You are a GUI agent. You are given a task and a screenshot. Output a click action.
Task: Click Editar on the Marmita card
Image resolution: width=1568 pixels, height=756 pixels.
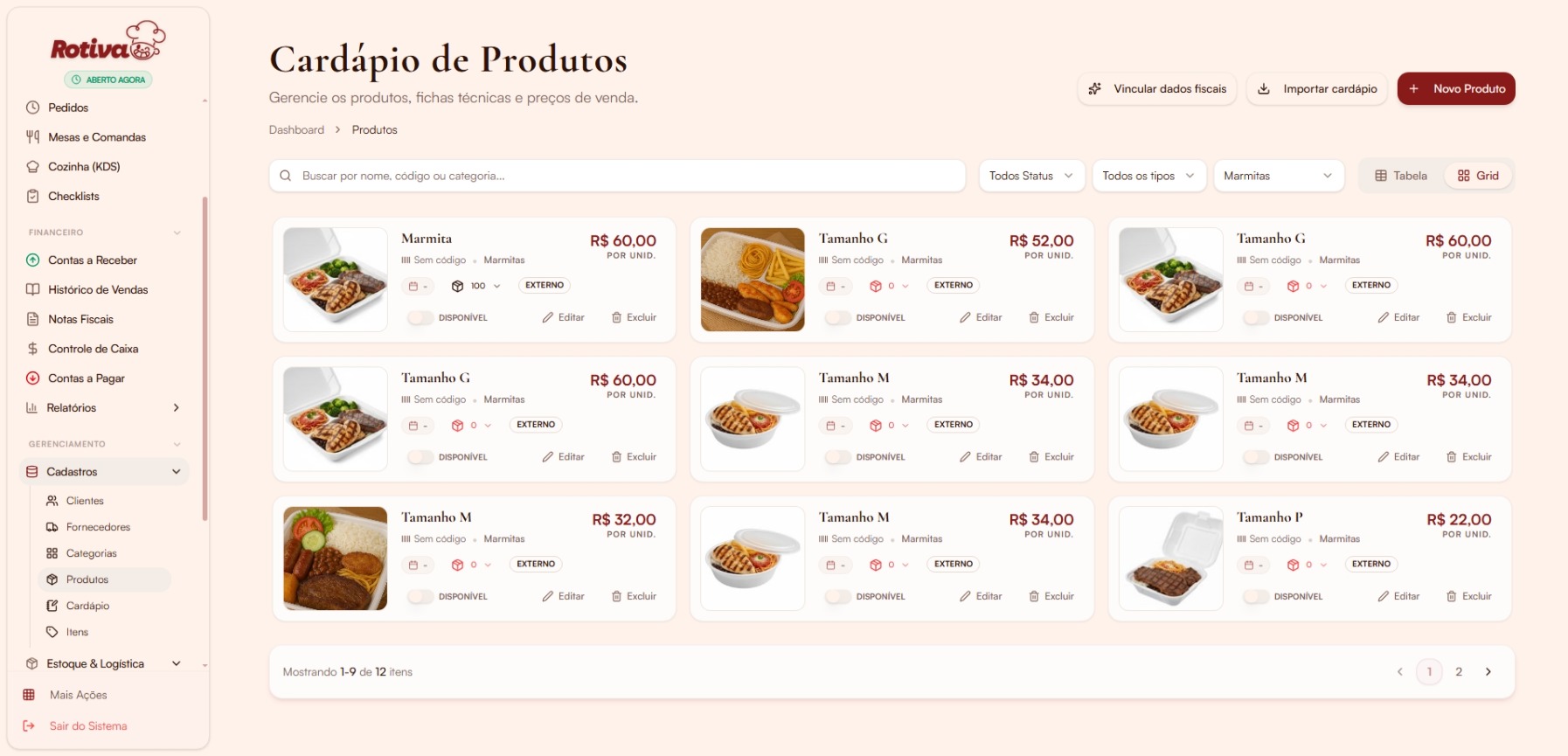[563, 317]
